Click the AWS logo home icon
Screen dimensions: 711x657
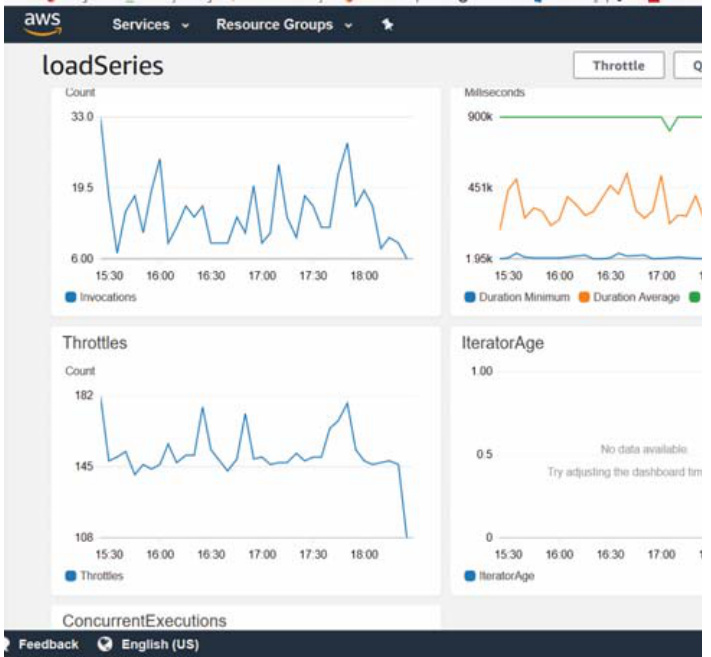pos(42,23)
